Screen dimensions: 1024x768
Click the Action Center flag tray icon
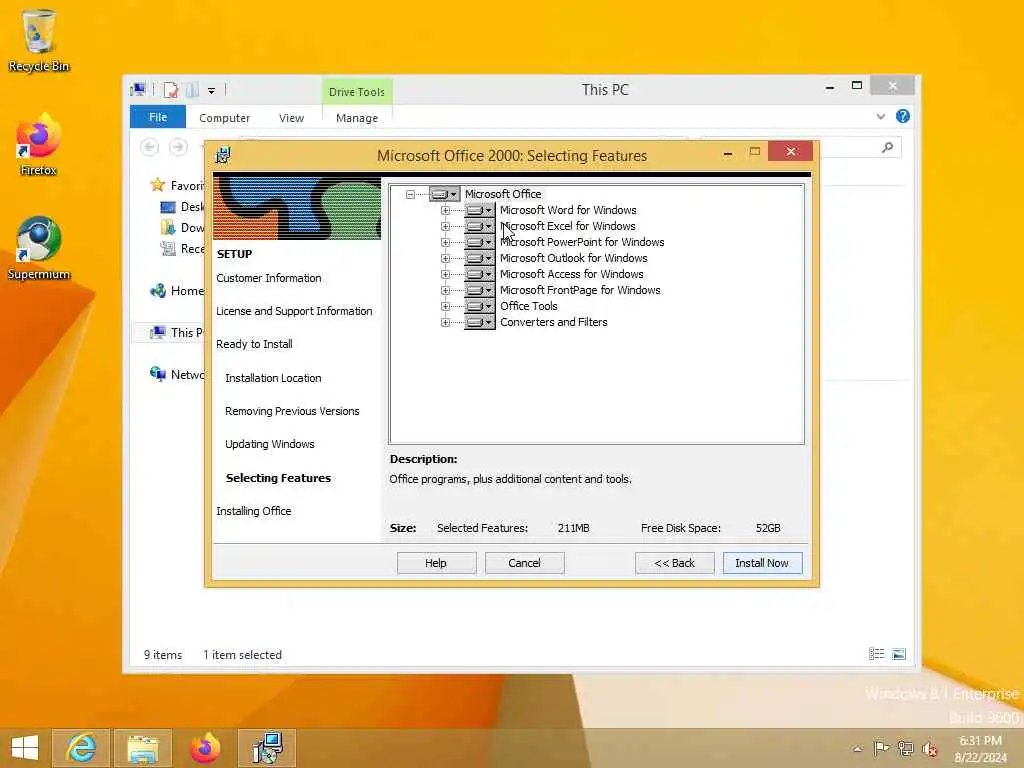[x=881, y=748]
